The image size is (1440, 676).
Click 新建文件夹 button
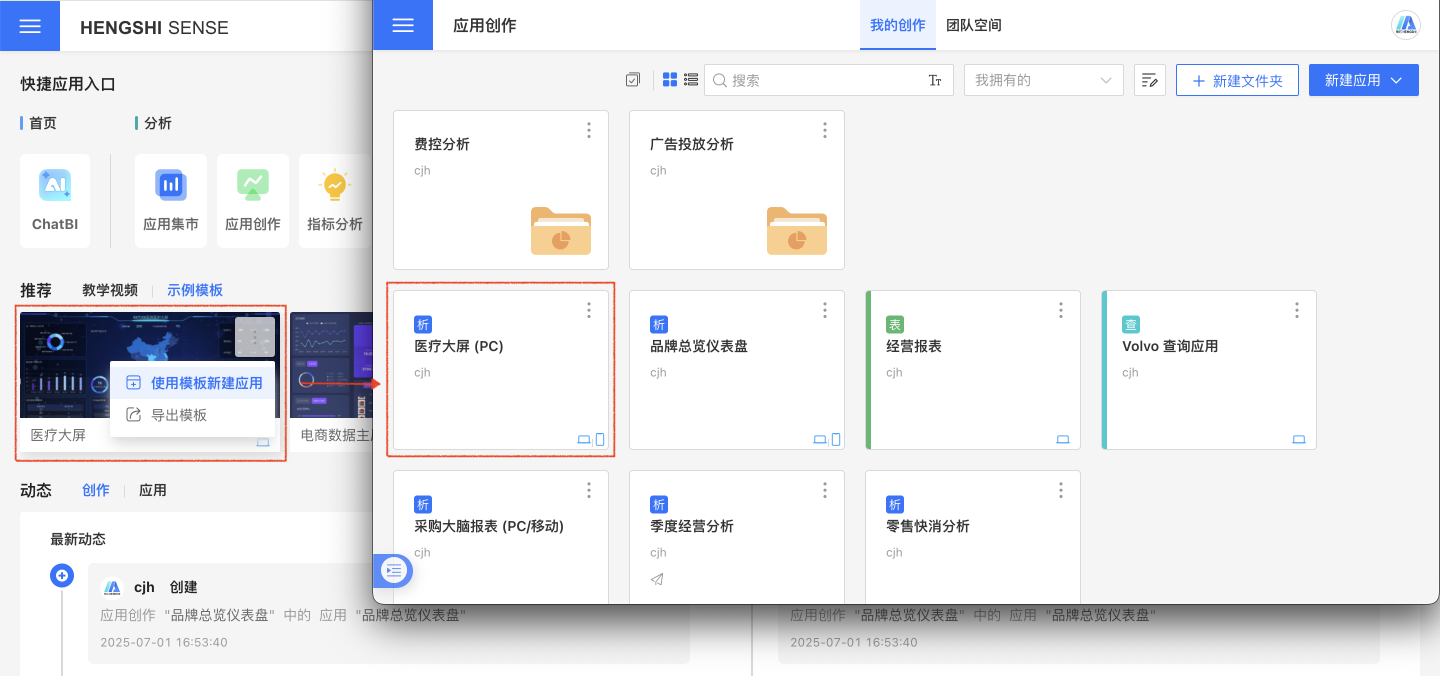1237,80
